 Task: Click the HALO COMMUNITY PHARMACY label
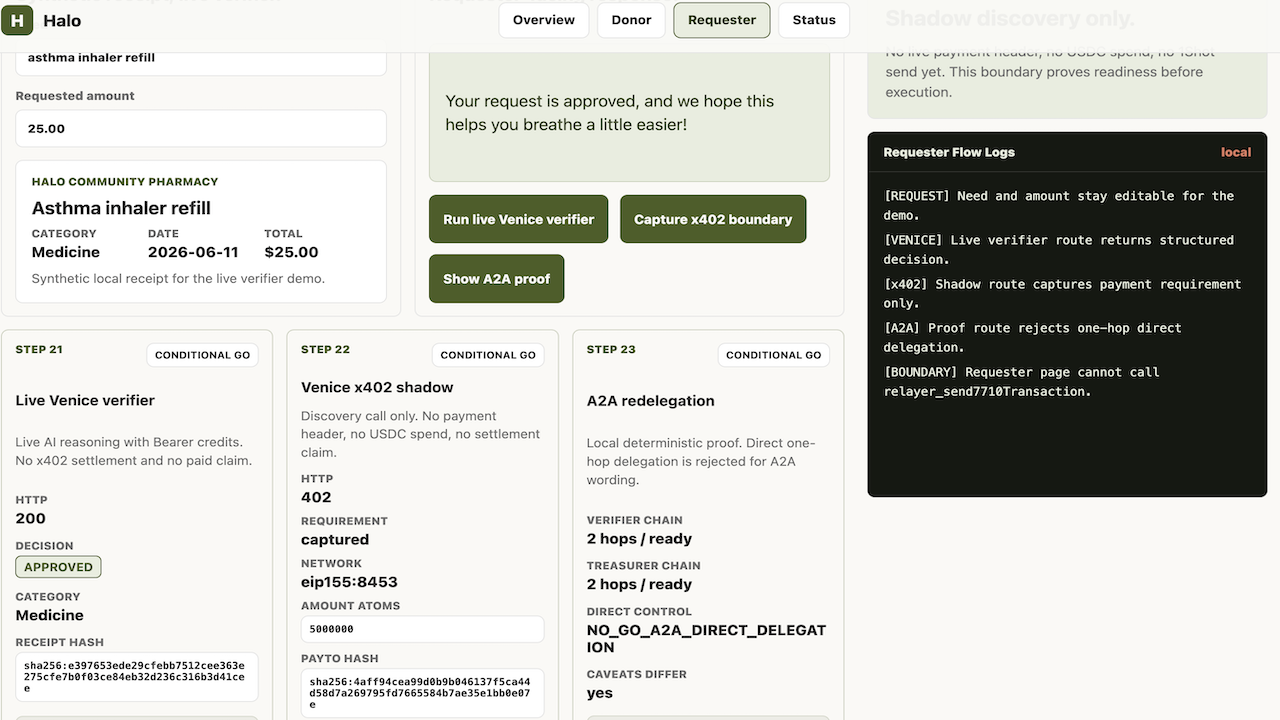[x=125, y=182]
